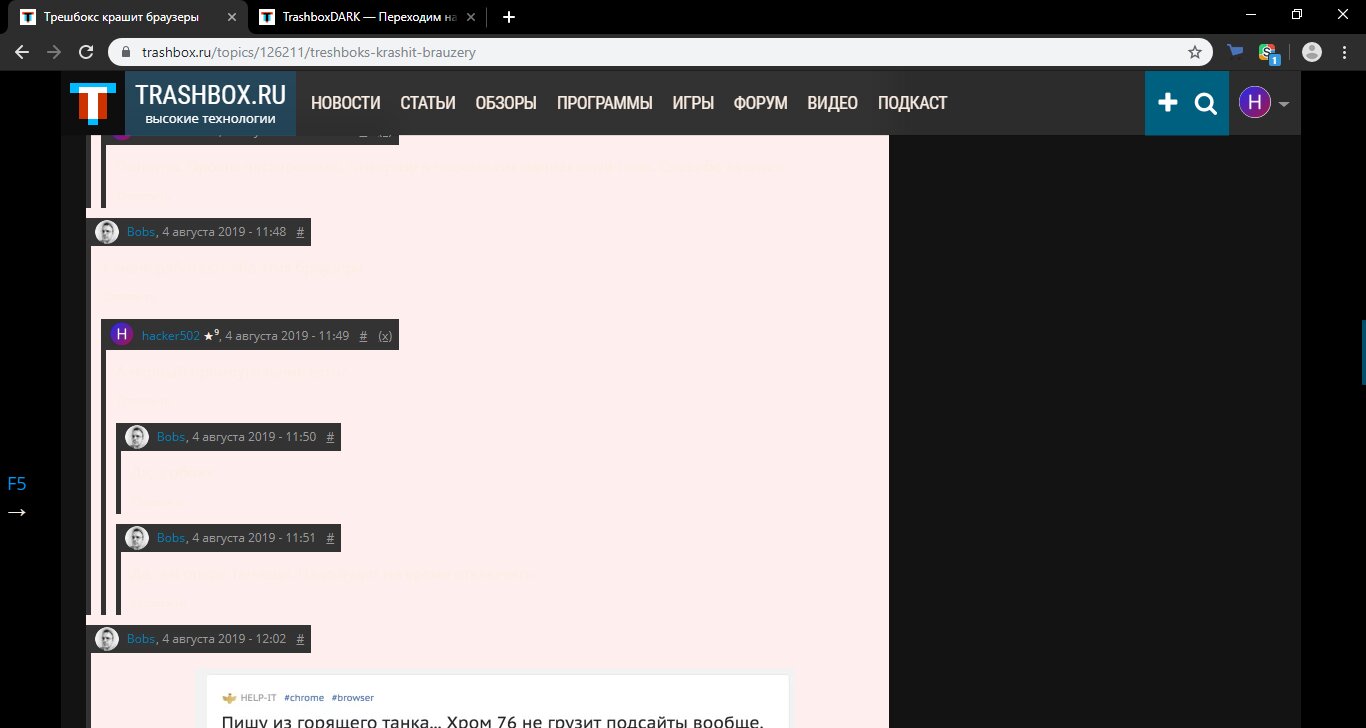Open Bobs profile on 11:50 comment
1366x728 pixels.
[x=171, y=437]
